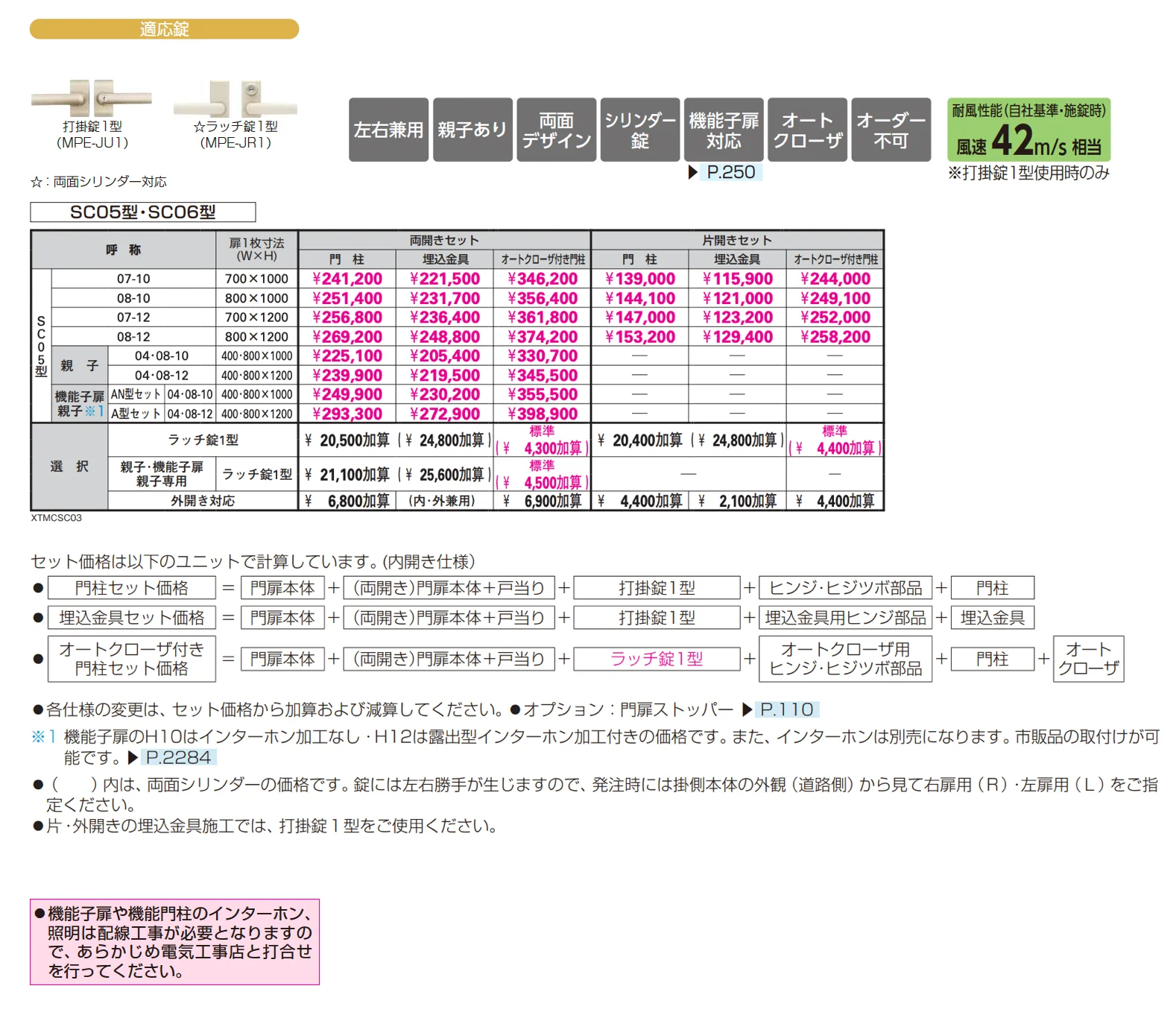Viewport: 1176px width, 1015px height.
Task: Click the pink ラッチ錠1型 formula box
Action: tap(657, 659)
